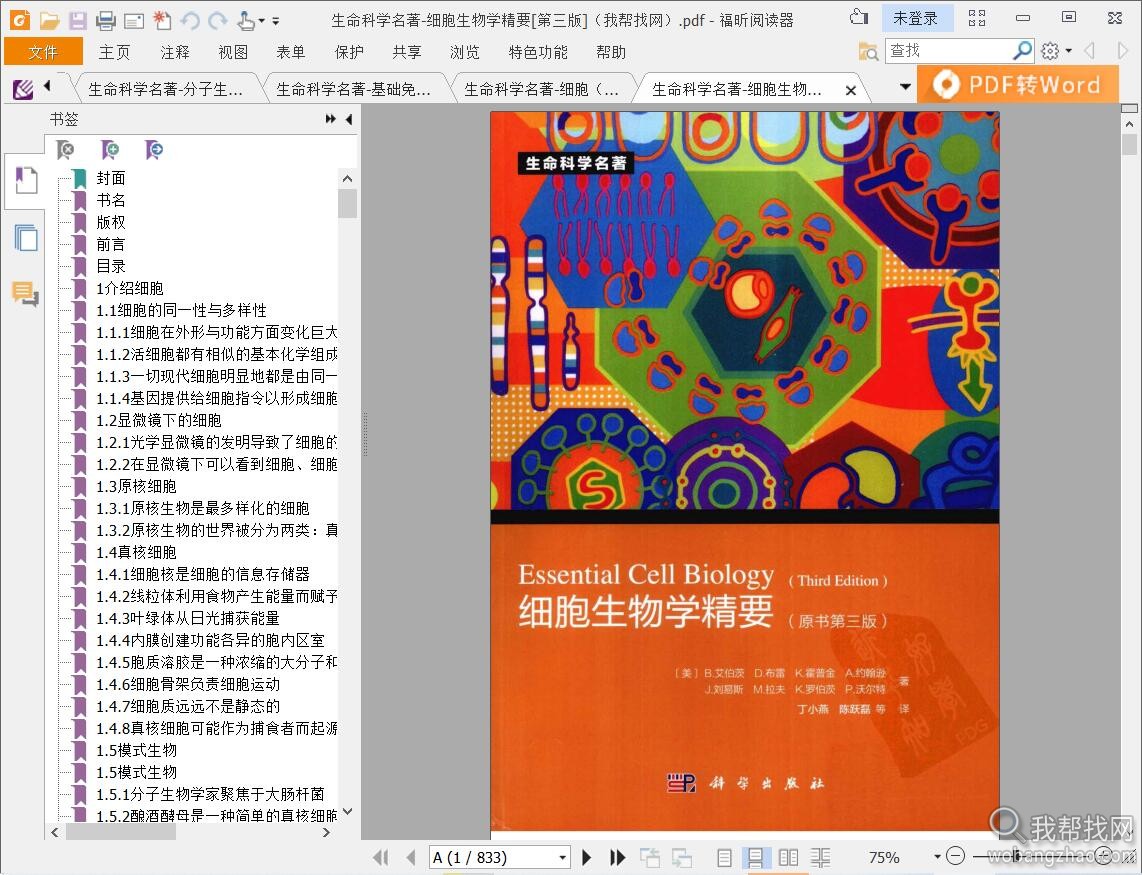Open the customize quick access toolbar arrow

276,21
